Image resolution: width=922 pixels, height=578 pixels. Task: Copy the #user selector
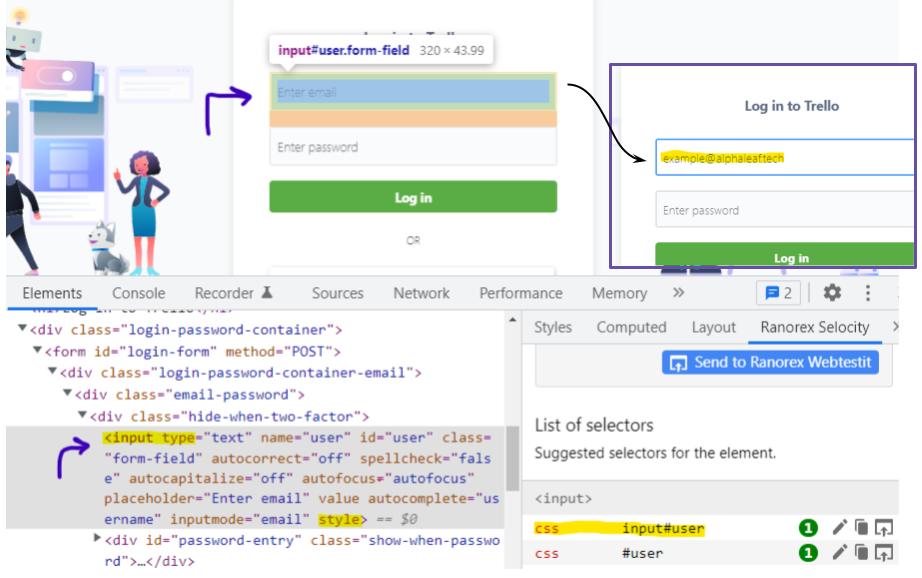pyautogui.click(x=861, y=553)
